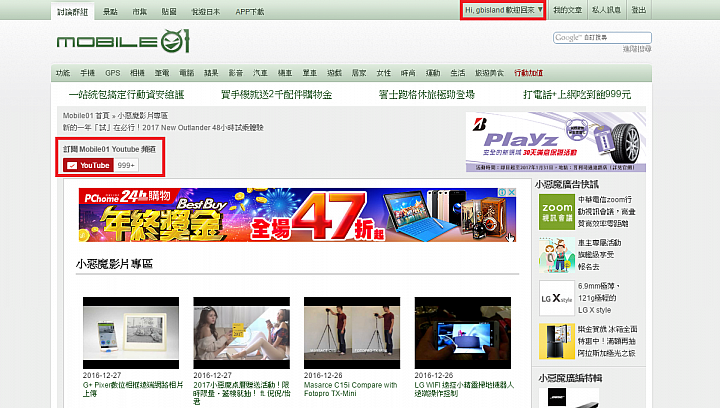Switch to the 討論群組 tab

73,11
